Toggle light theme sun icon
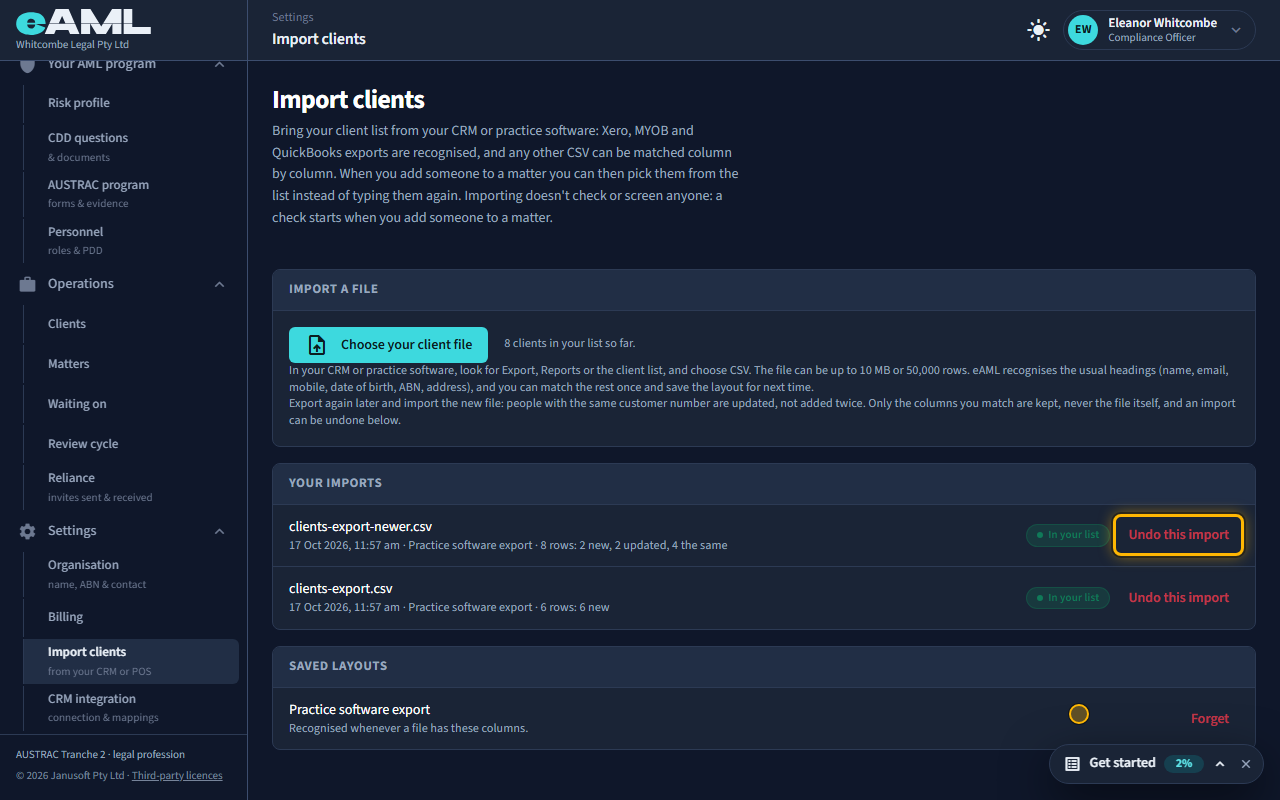Viewport: 1280px width, 800px height. pyautogui.click(x=1039, y=30)
